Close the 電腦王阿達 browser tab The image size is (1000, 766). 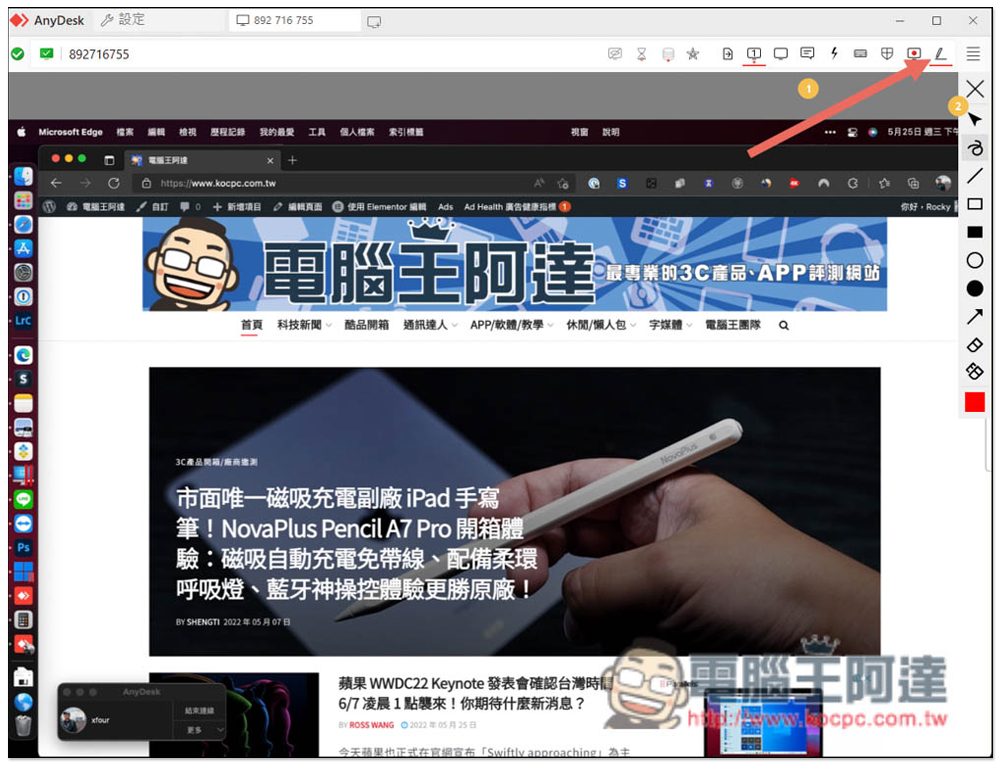pos(270,161)
